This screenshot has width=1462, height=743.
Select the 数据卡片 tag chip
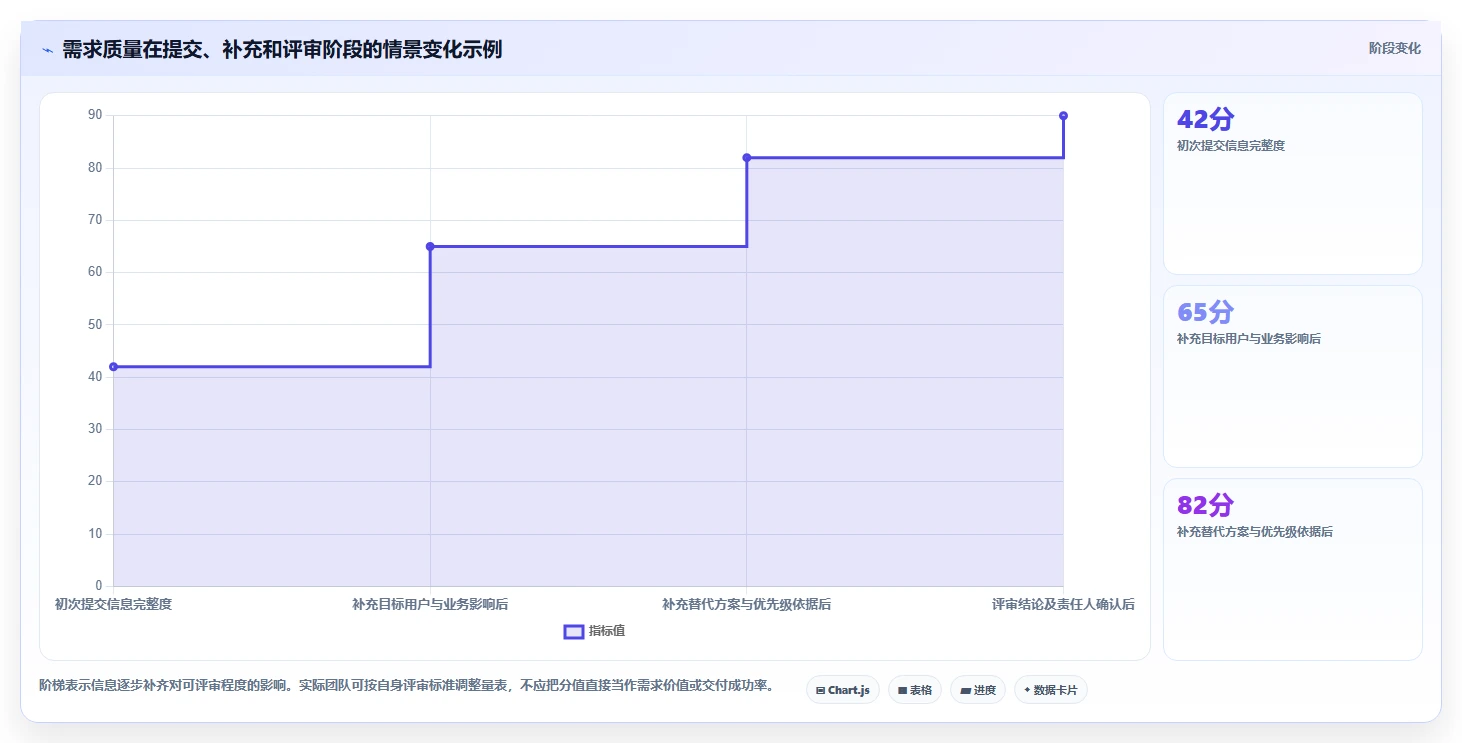(1050, 690)
